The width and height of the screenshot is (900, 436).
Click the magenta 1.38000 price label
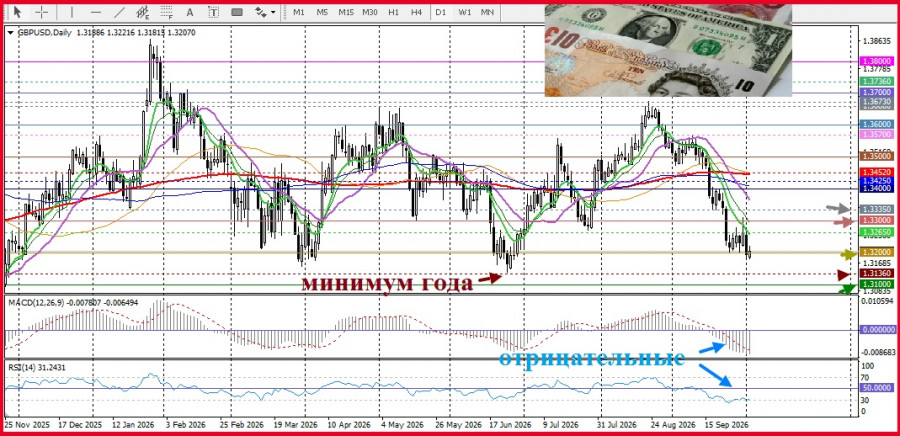(x=877, y=61)
